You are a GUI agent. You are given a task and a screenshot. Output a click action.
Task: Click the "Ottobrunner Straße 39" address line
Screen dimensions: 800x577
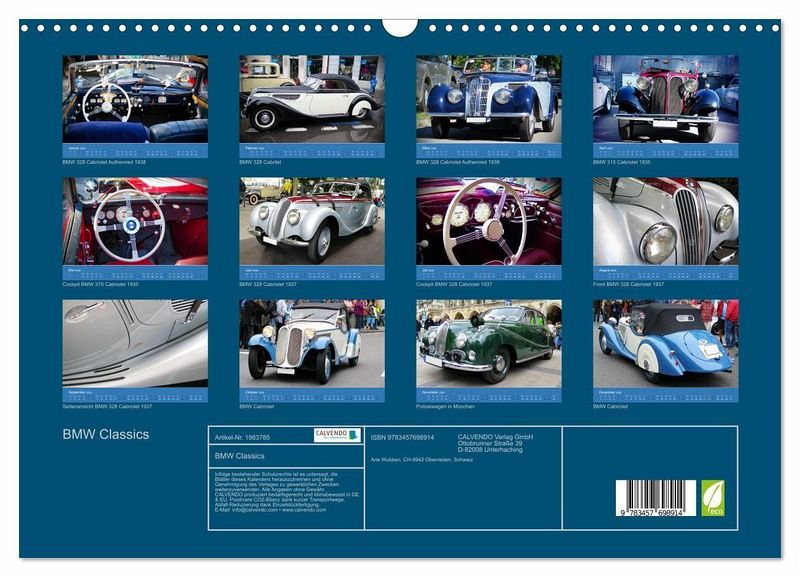(x=490, y=443)
